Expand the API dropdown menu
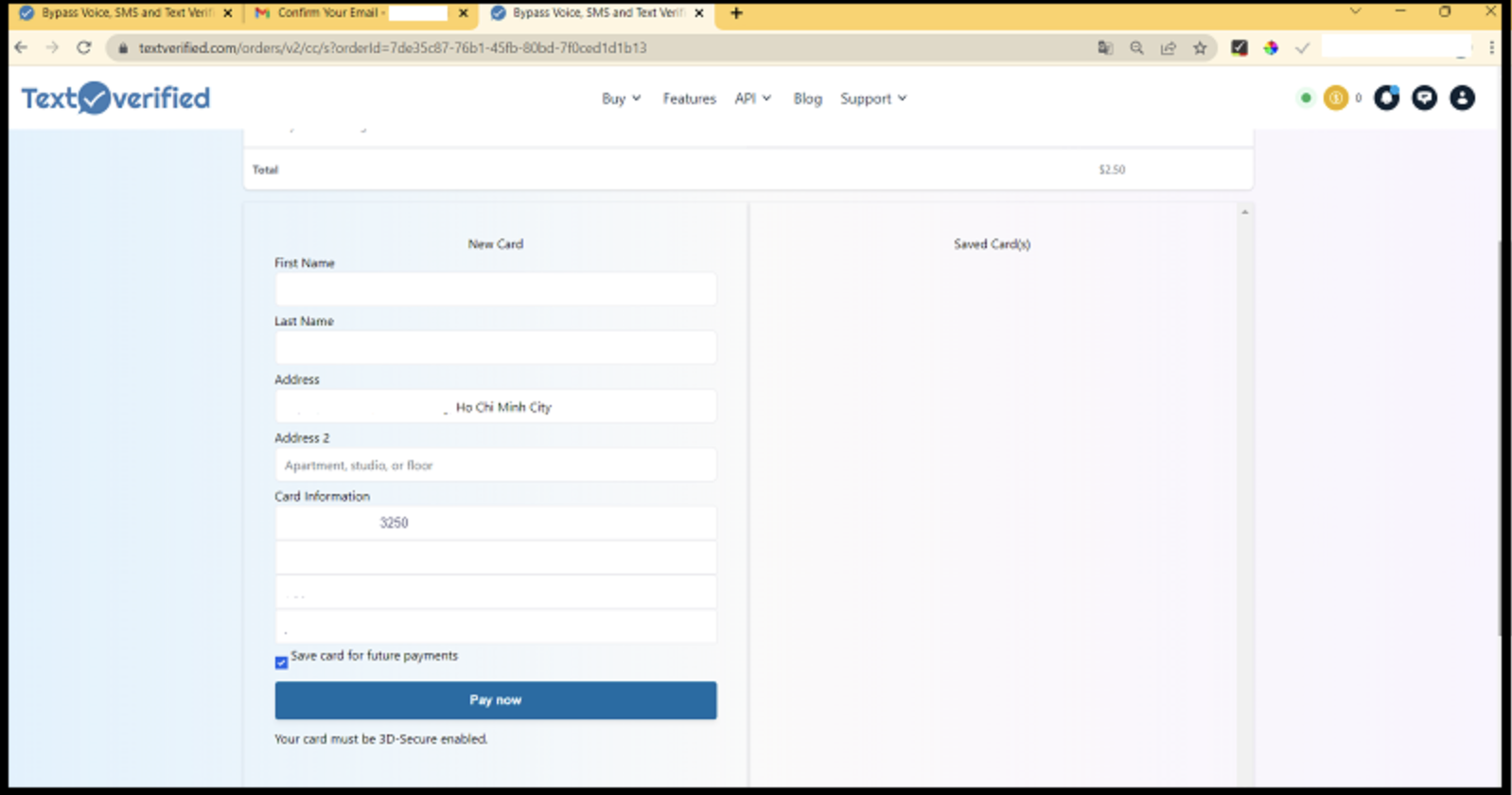1512x795 pixels. pyautogui.click(x=752, y=98)
